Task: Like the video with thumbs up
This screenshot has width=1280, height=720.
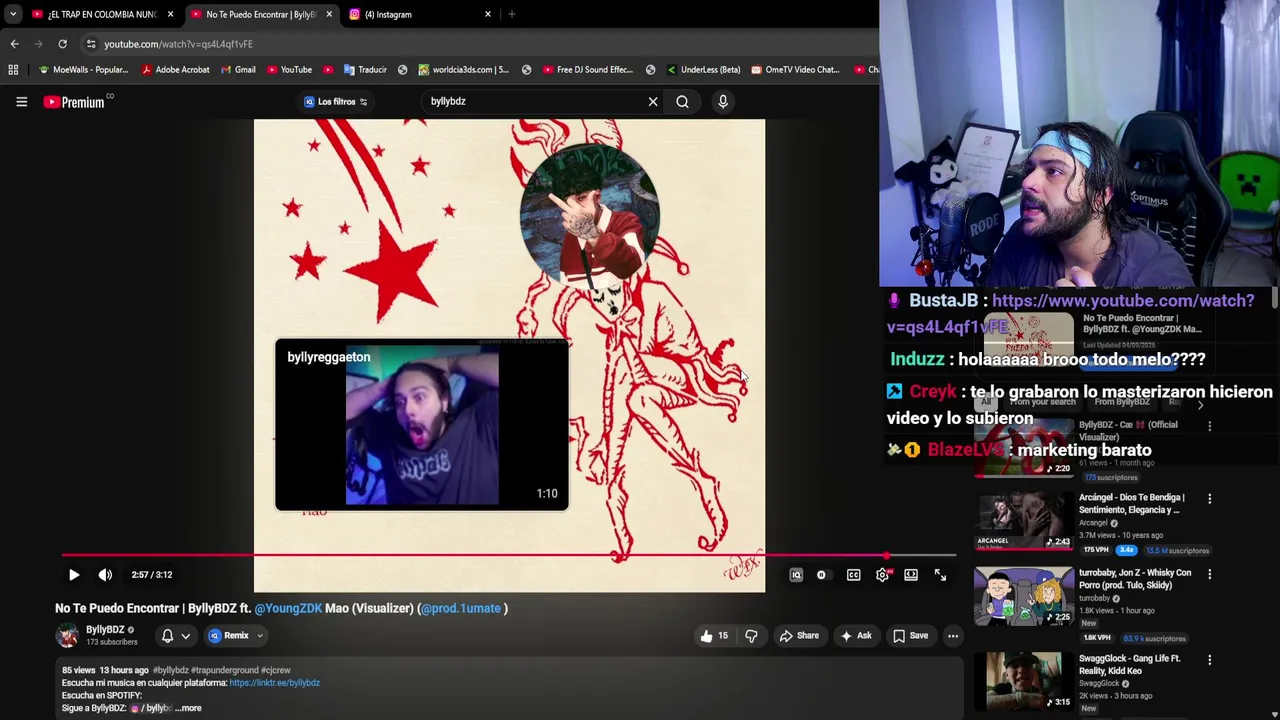Action: pos(713,636)
